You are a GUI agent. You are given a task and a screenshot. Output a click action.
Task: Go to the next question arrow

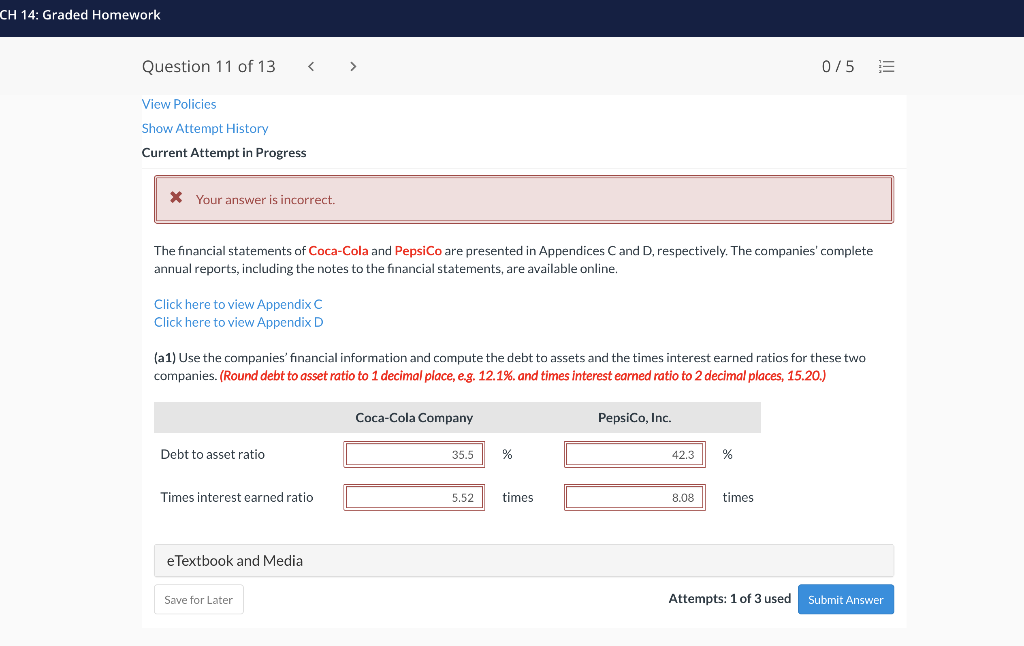click(353, 67)
